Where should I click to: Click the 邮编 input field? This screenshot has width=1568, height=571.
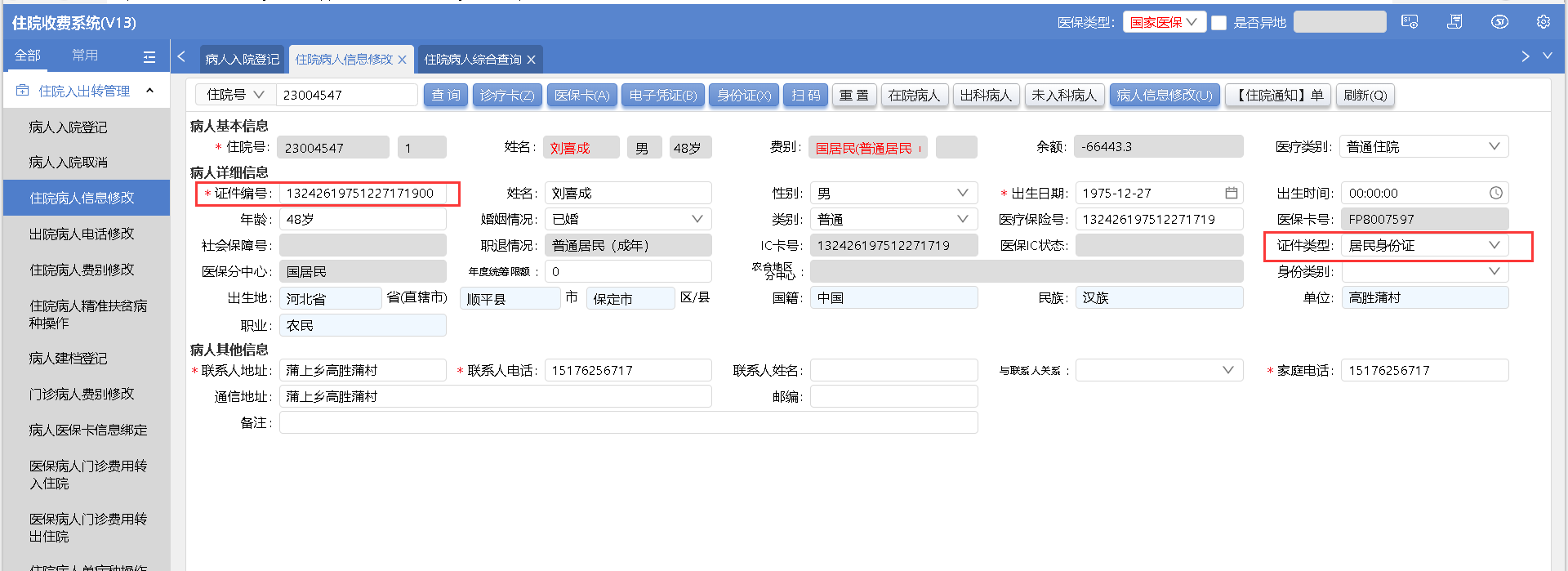(893, 396)
